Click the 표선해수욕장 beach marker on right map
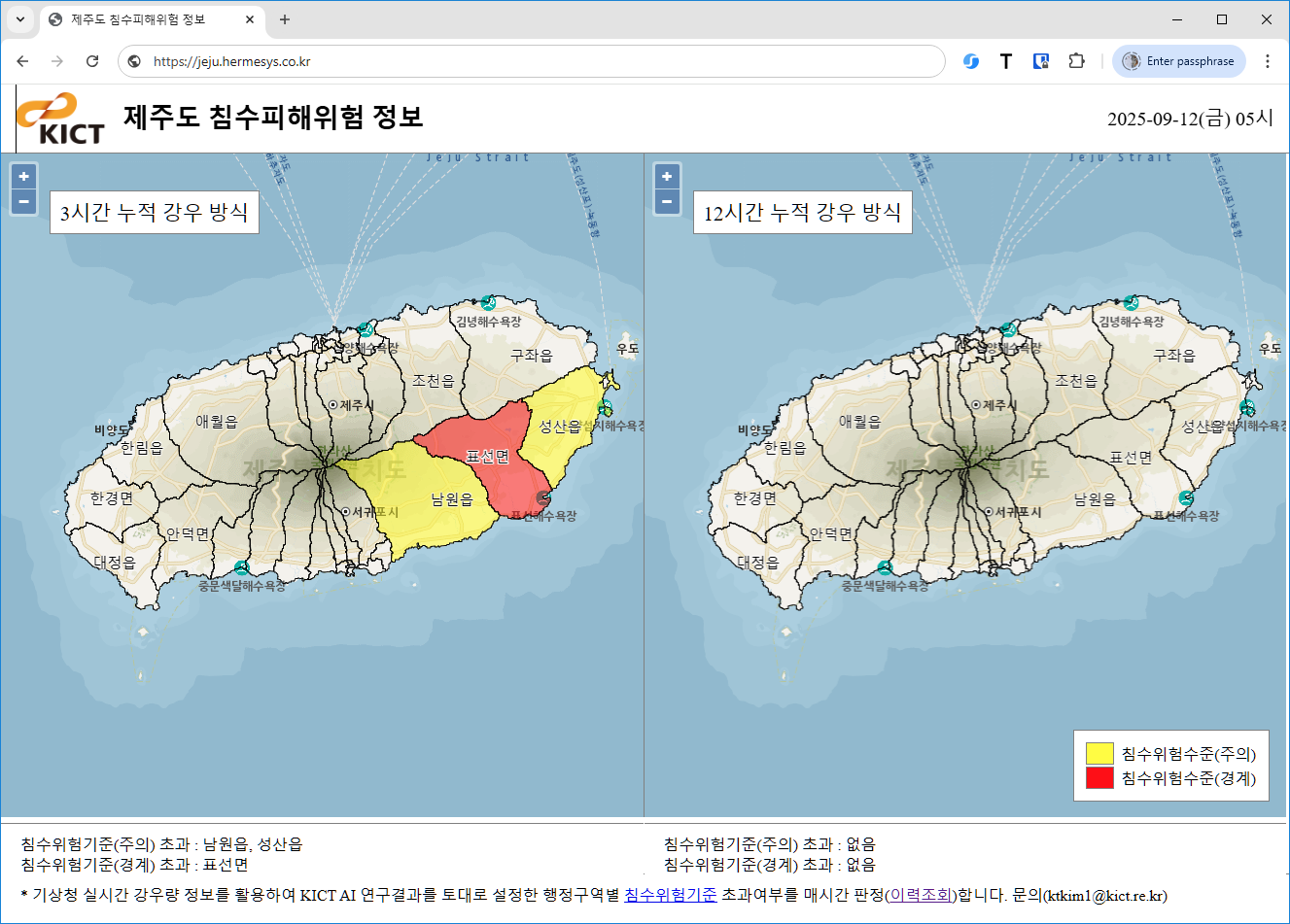This screenshot has width=1290, height=924. pyautogui.click(x=1186, y=498)
